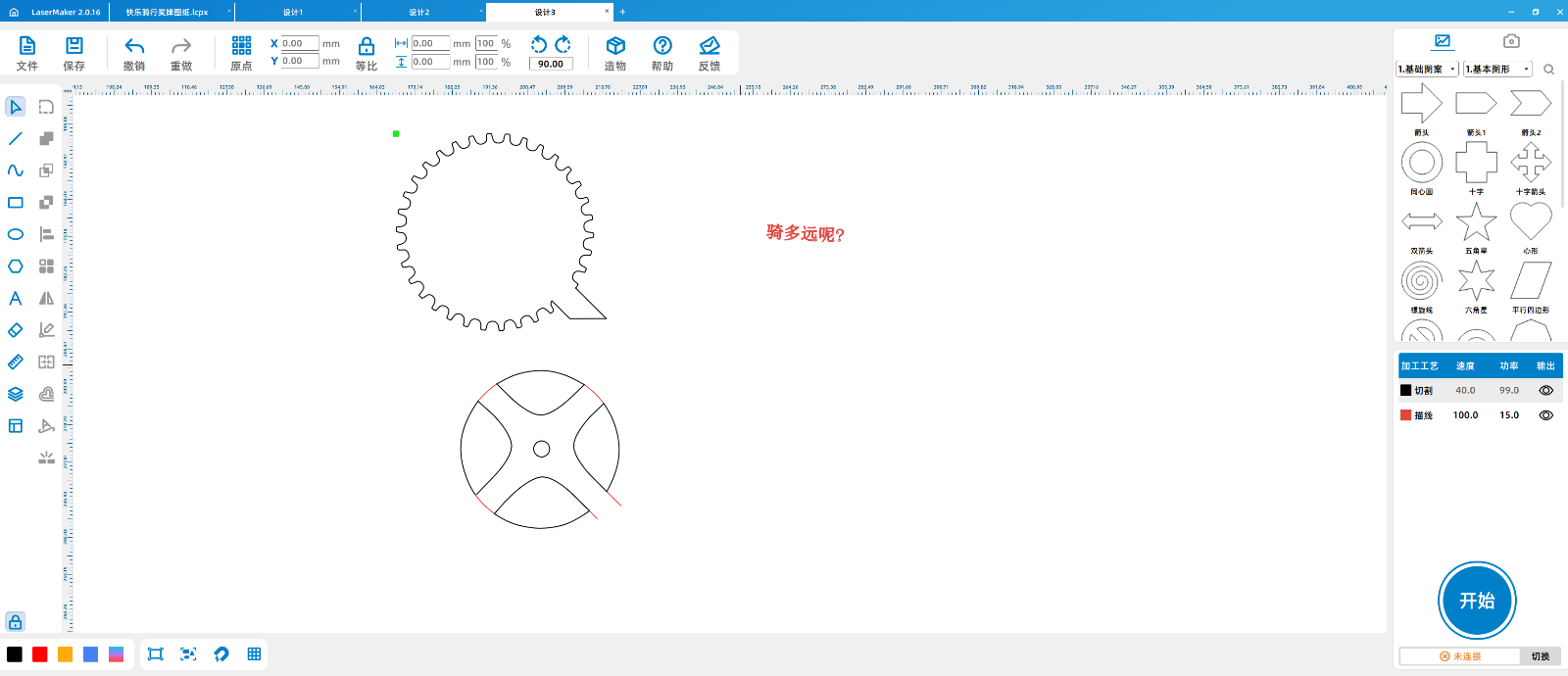This screenshot has height=676, width=1568.
Task: Pick the eraser tool
Action: click(16, 330)
